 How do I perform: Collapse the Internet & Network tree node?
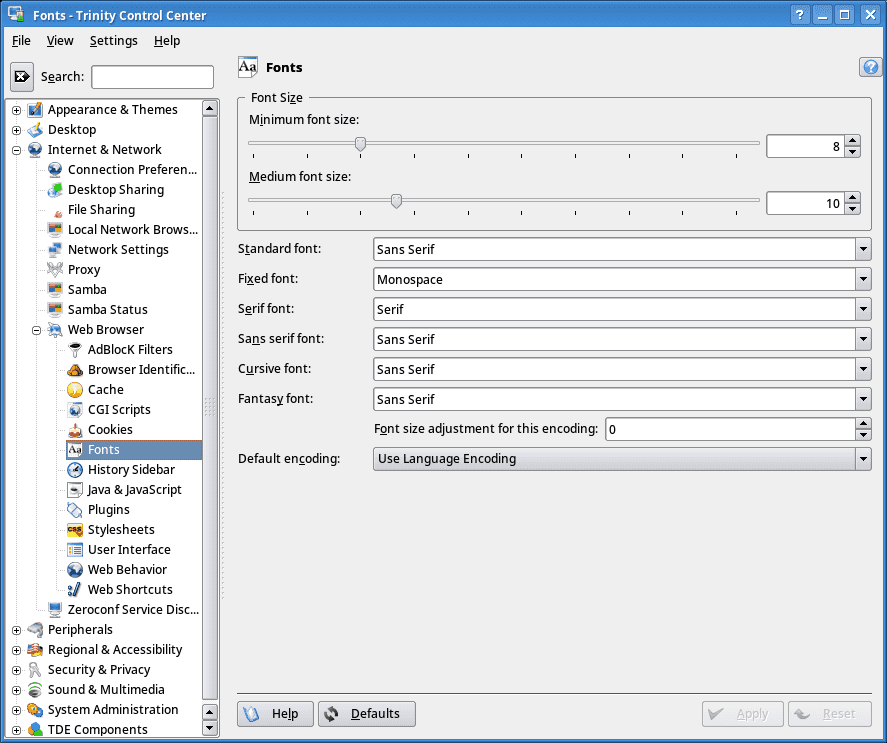[x=16, y=150]
